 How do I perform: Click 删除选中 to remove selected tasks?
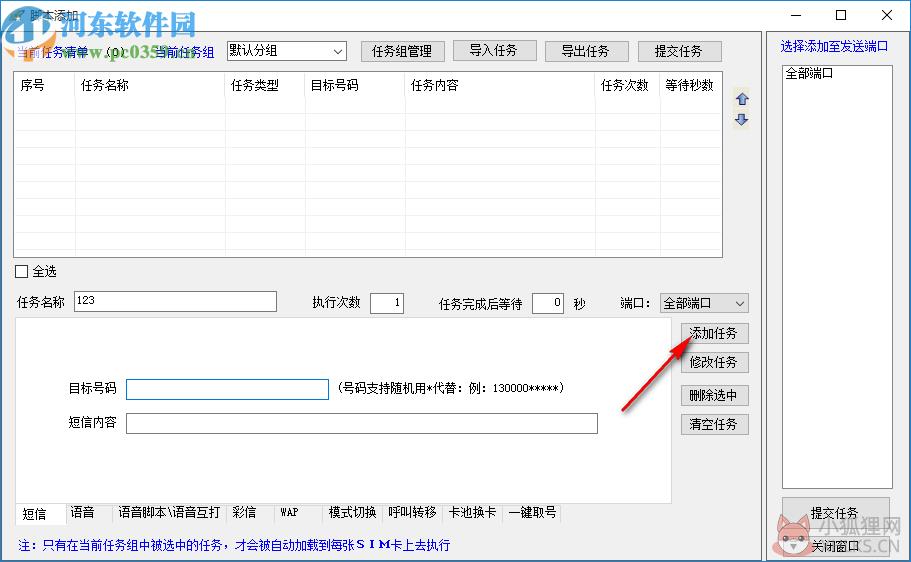point(714,396)
